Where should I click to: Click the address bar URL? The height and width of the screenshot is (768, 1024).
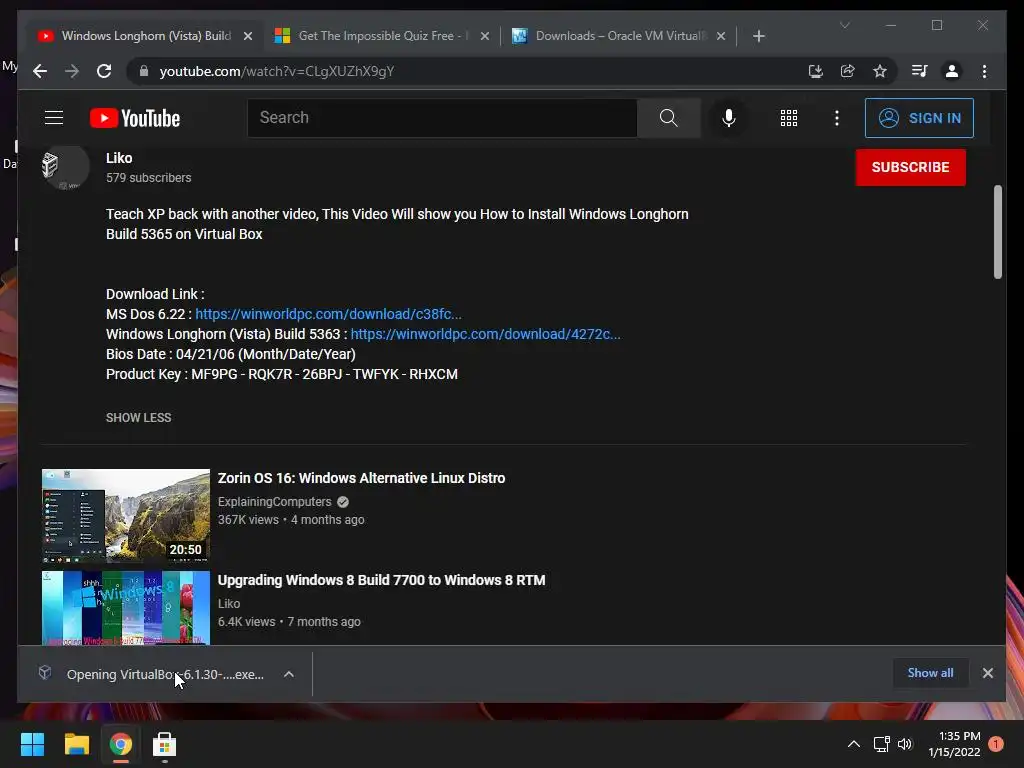tap(277, 71)
